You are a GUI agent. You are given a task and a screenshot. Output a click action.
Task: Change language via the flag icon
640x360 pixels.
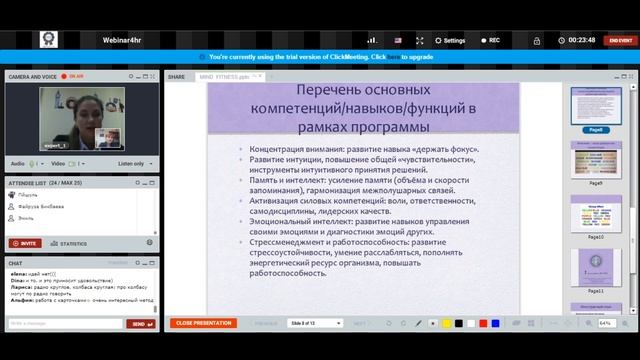click(398, 40)
